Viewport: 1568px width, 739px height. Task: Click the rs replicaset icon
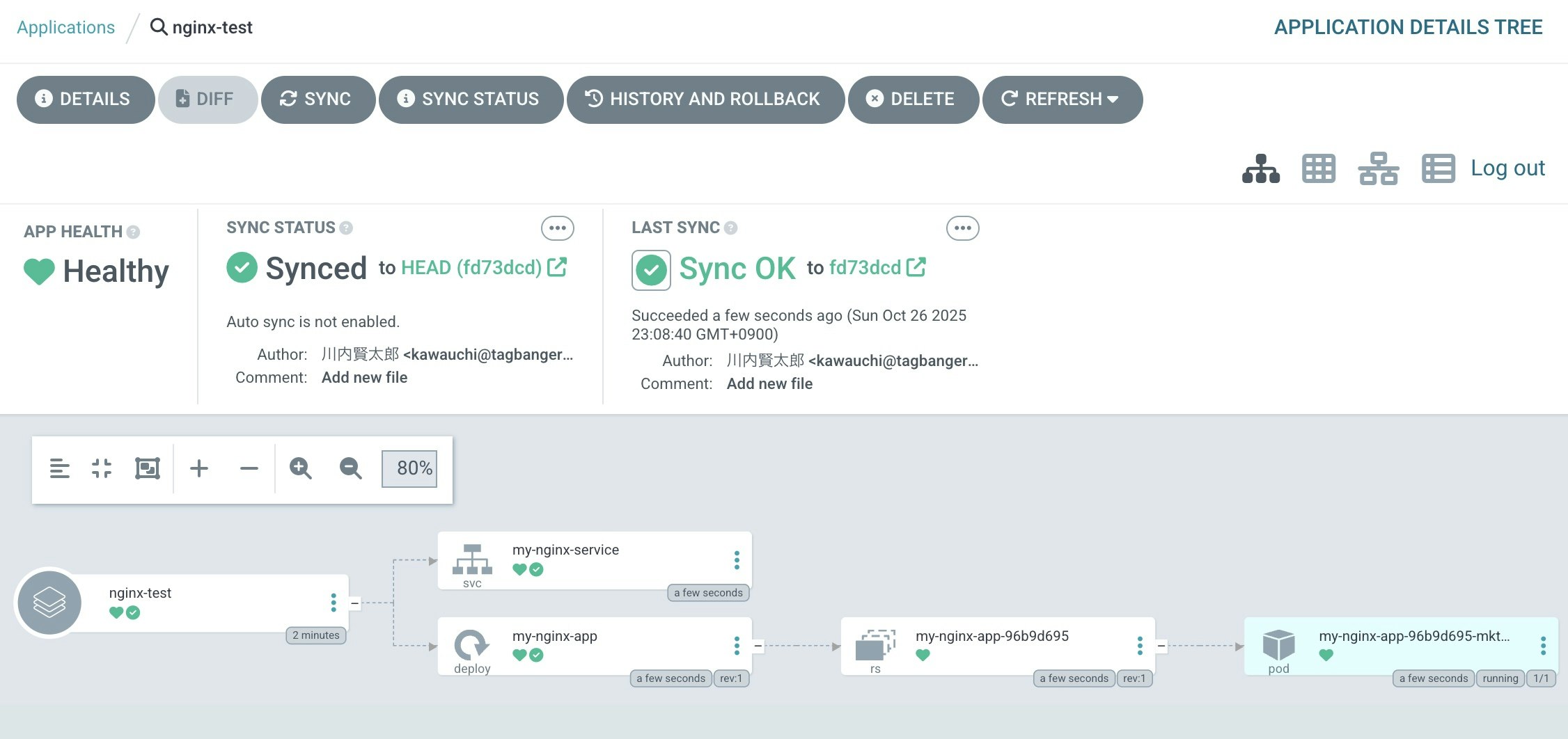875,644
